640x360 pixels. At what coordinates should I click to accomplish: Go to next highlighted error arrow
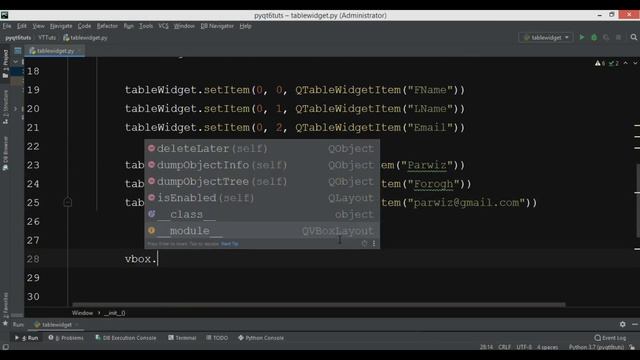point(635,63)
